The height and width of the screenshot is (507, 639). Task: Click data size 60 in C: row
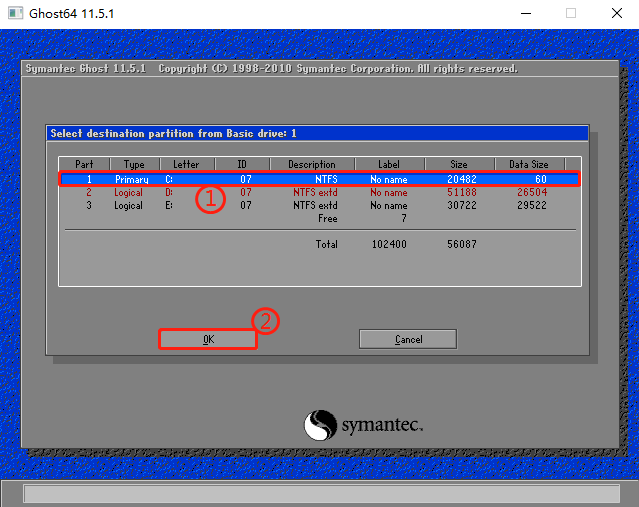click(x=541, y=179)
